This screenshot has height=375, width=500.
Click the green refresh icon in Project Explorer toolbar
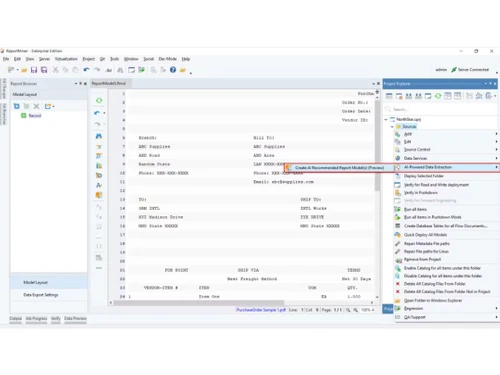tap(438, 96)
